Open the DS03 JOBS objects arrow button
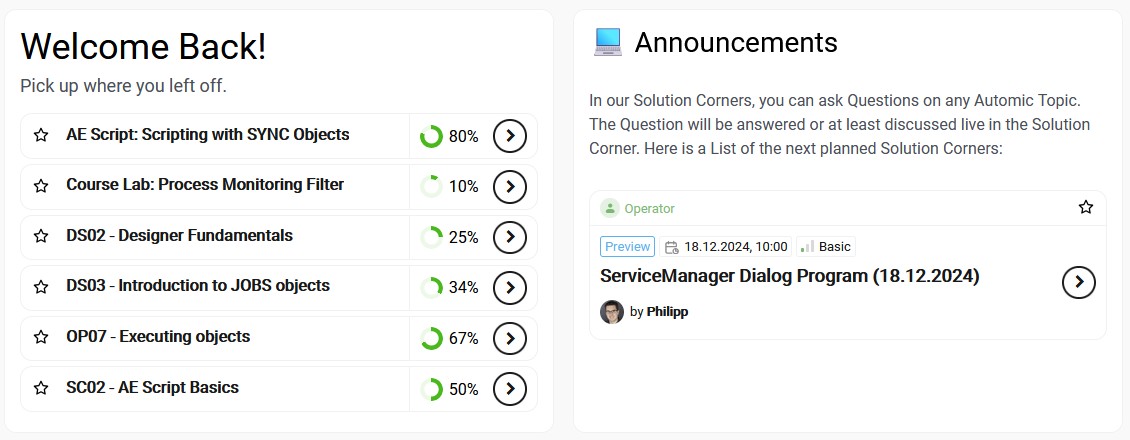1130x440 pixels. coord(510,287)
